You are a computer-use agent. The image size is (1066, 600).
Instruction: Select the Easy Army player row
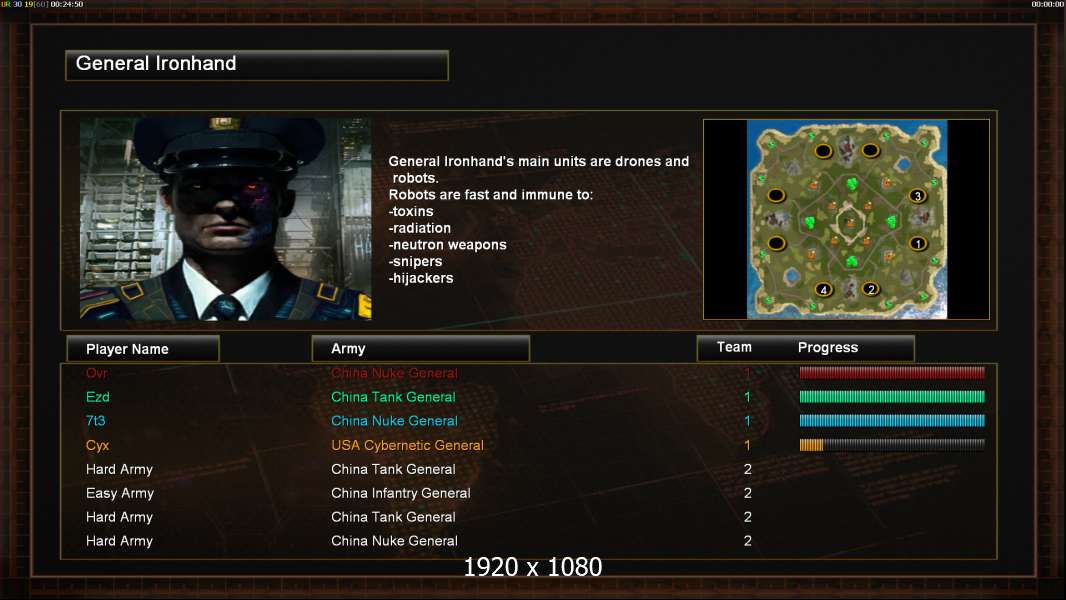click(528, 493)
